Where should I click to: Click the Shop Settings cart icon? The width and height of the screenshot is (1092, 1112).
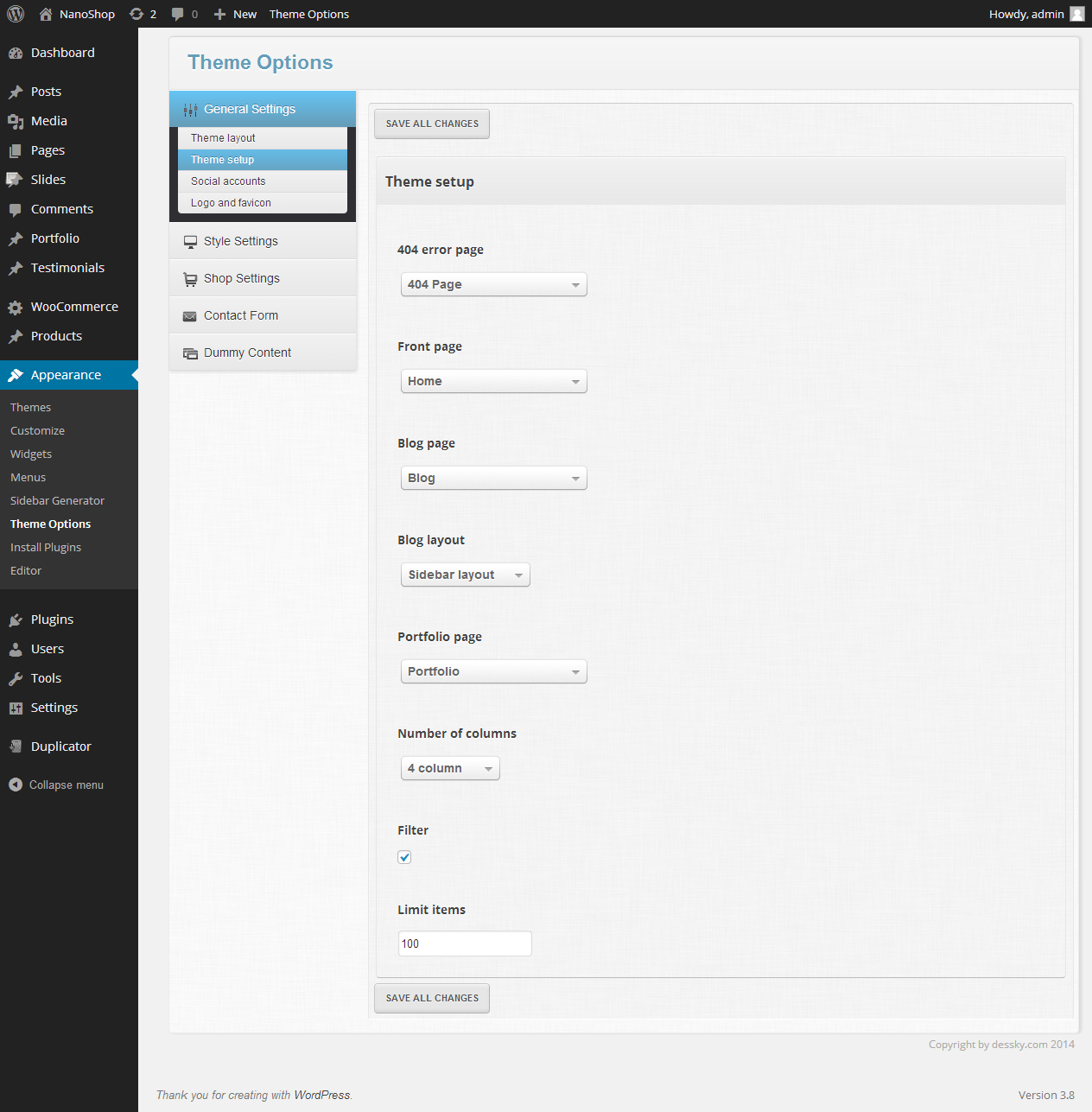190,279
